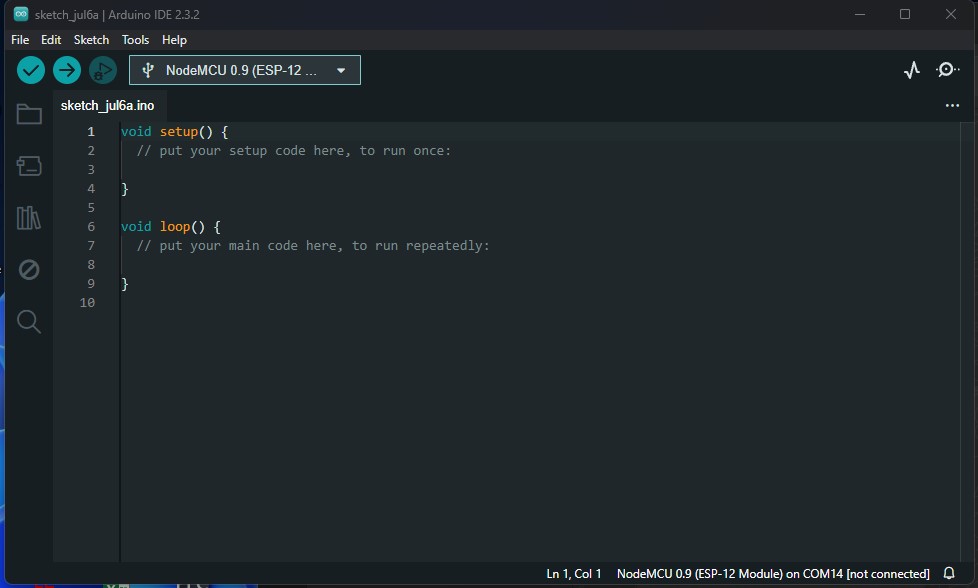Open the Sketchbook sidebar icon
This screenshot has height=588, width=978.
29,114
